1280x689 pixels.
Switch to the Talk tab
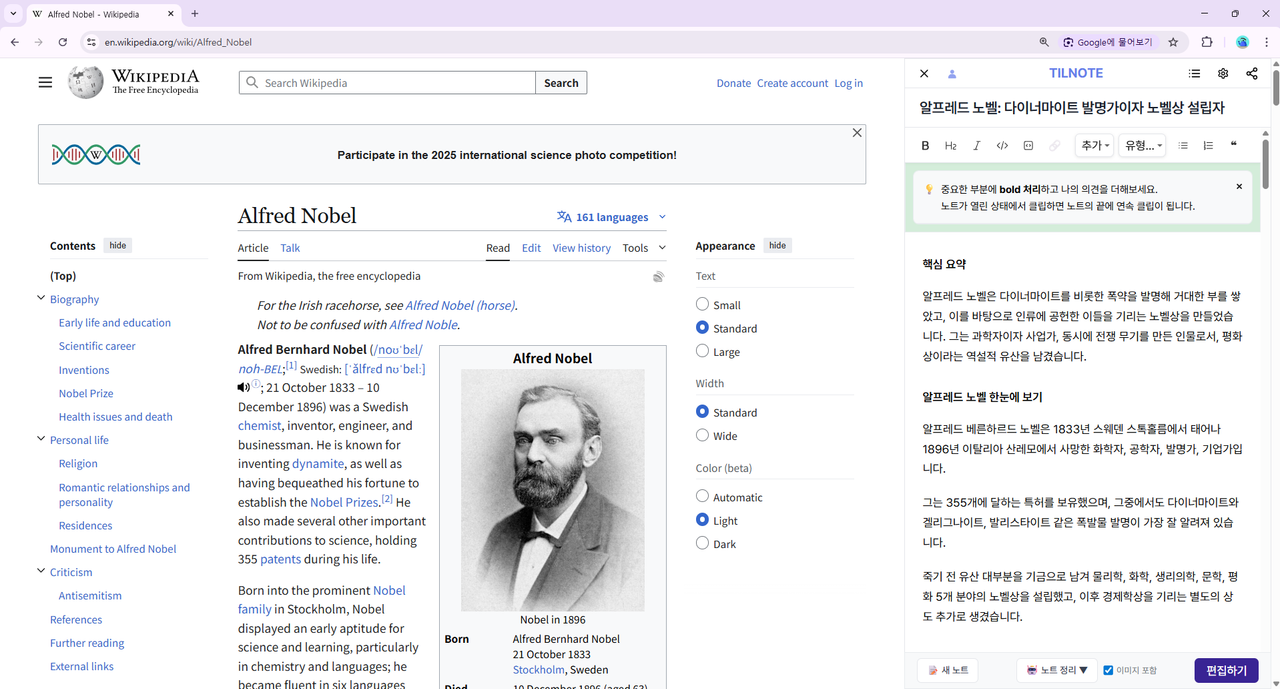pos(290,248)
